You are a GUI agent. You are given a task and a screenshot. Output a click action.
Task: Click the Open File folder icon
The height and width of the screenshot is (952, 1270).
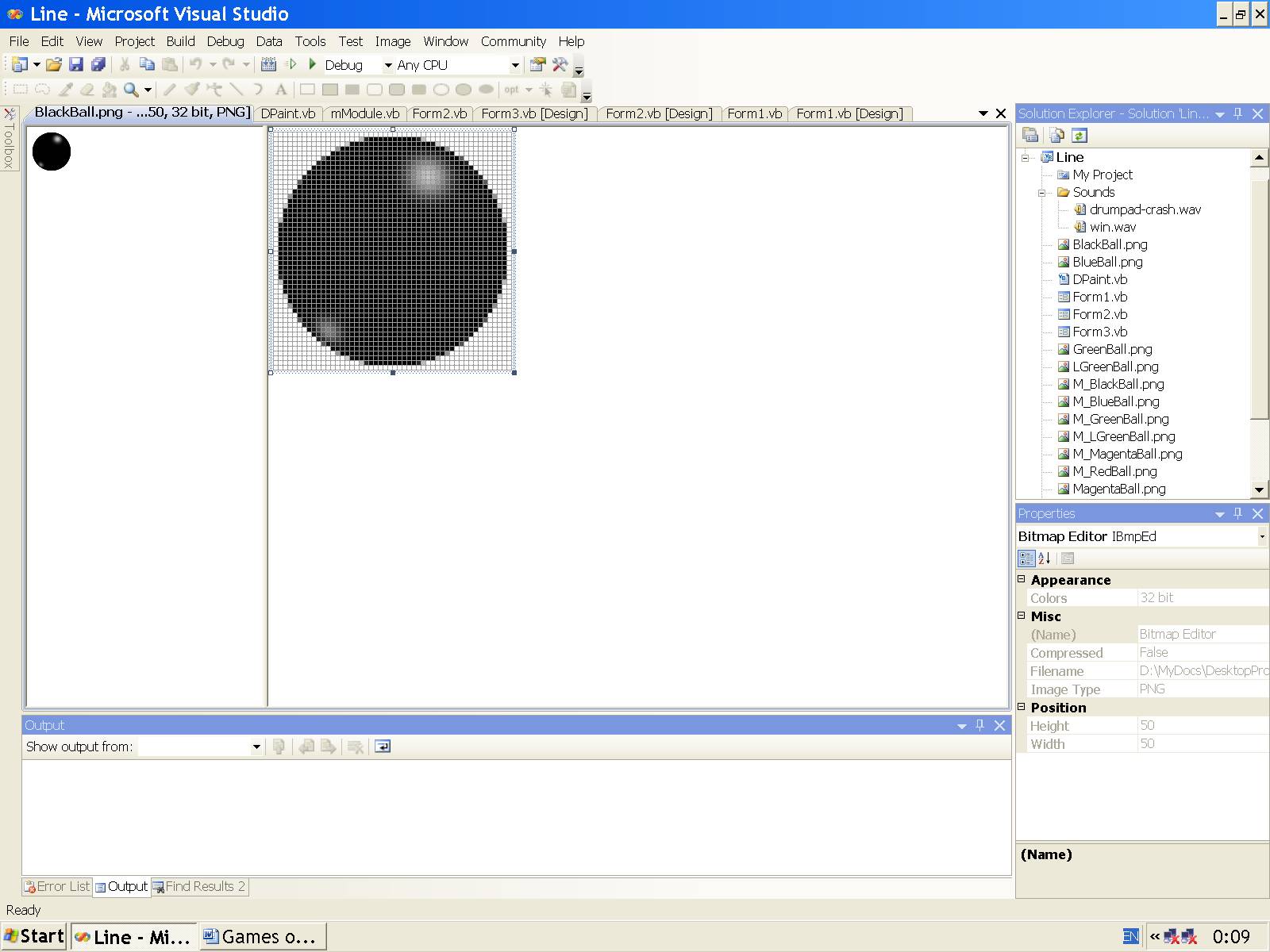pos(53,65)
